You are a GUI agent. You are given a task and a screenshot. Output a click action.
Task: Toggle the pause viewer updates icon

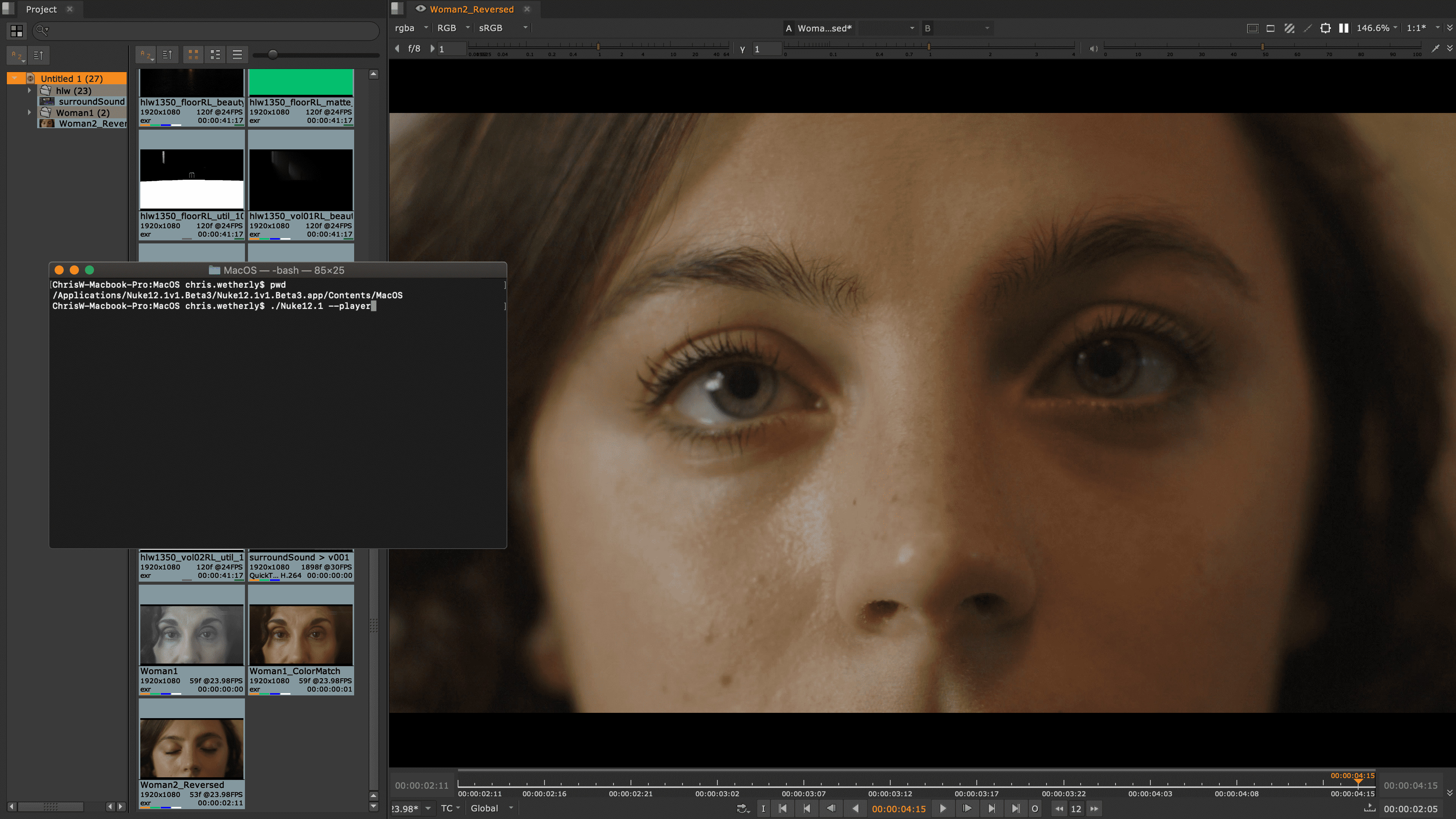click(1343, 28)
